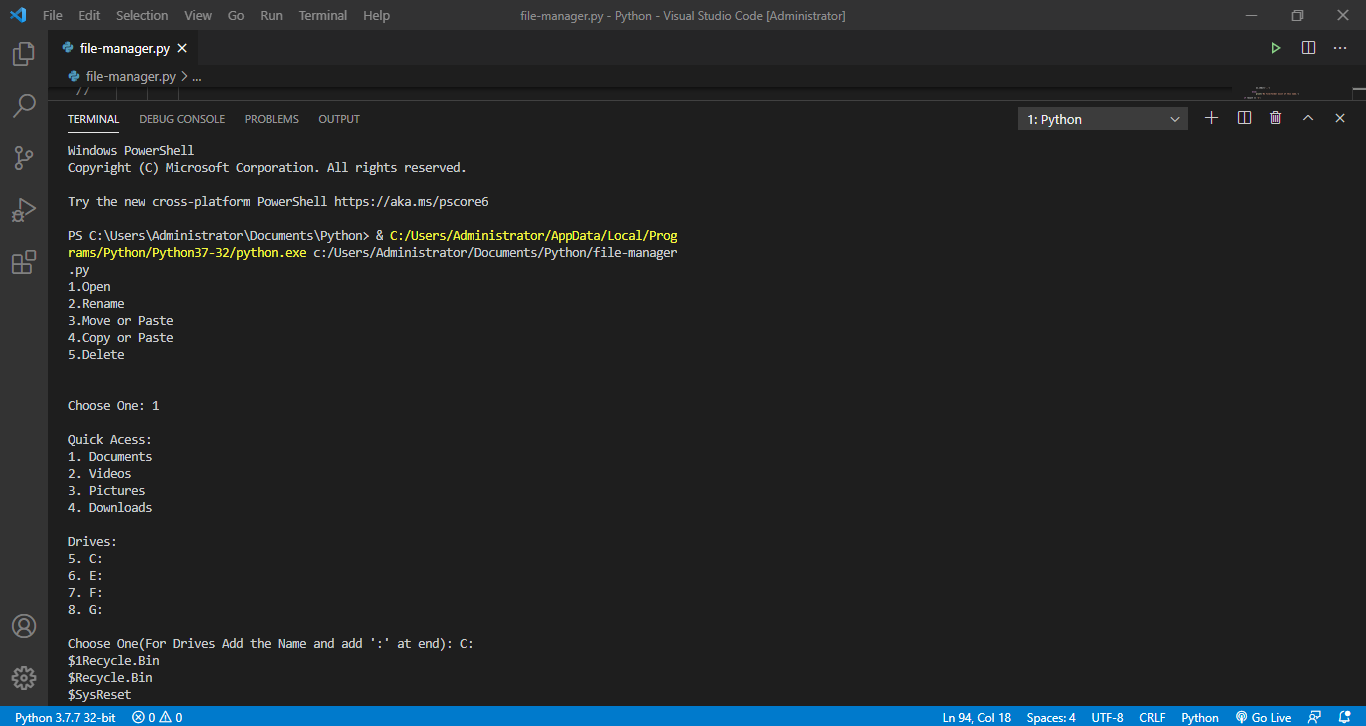Viewport: 1366px width, 726px height.
Task: Open the Run and Debug view
Action: click(23, 209)
